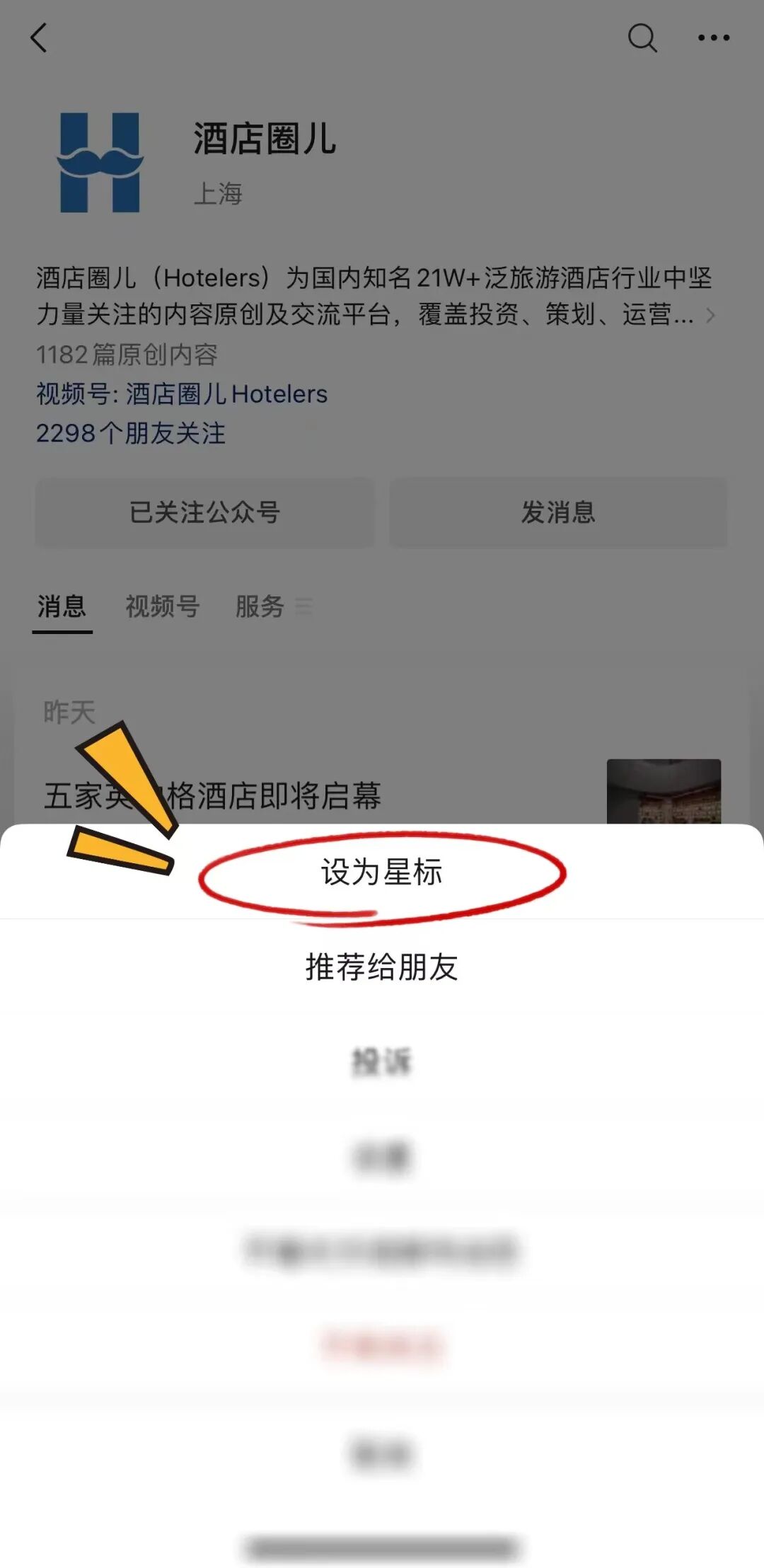Open the 2298个朋友关注 link

[131, 433]
